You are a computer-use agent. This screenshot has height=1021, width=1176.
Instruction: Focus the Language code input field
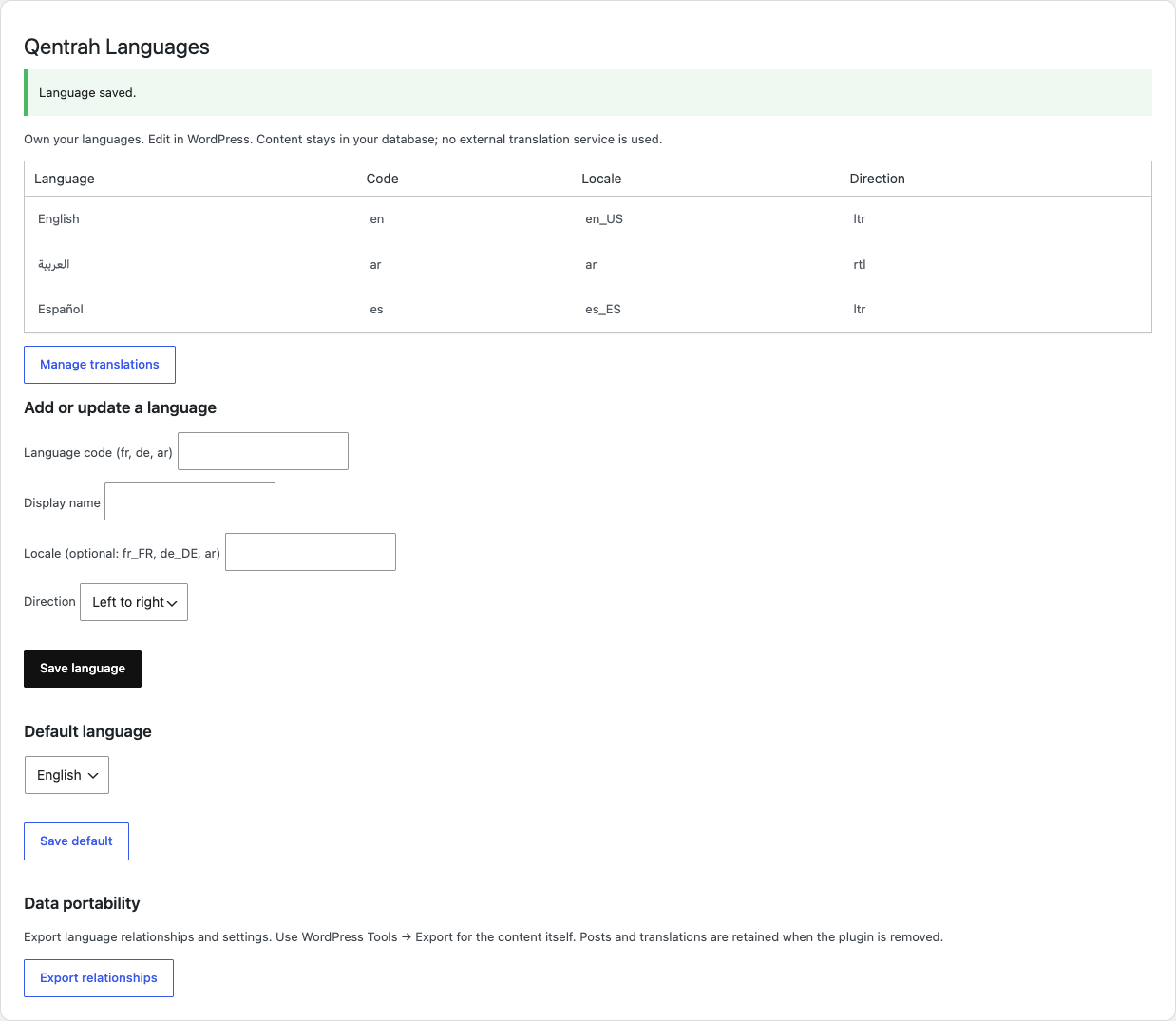(263, 451)
